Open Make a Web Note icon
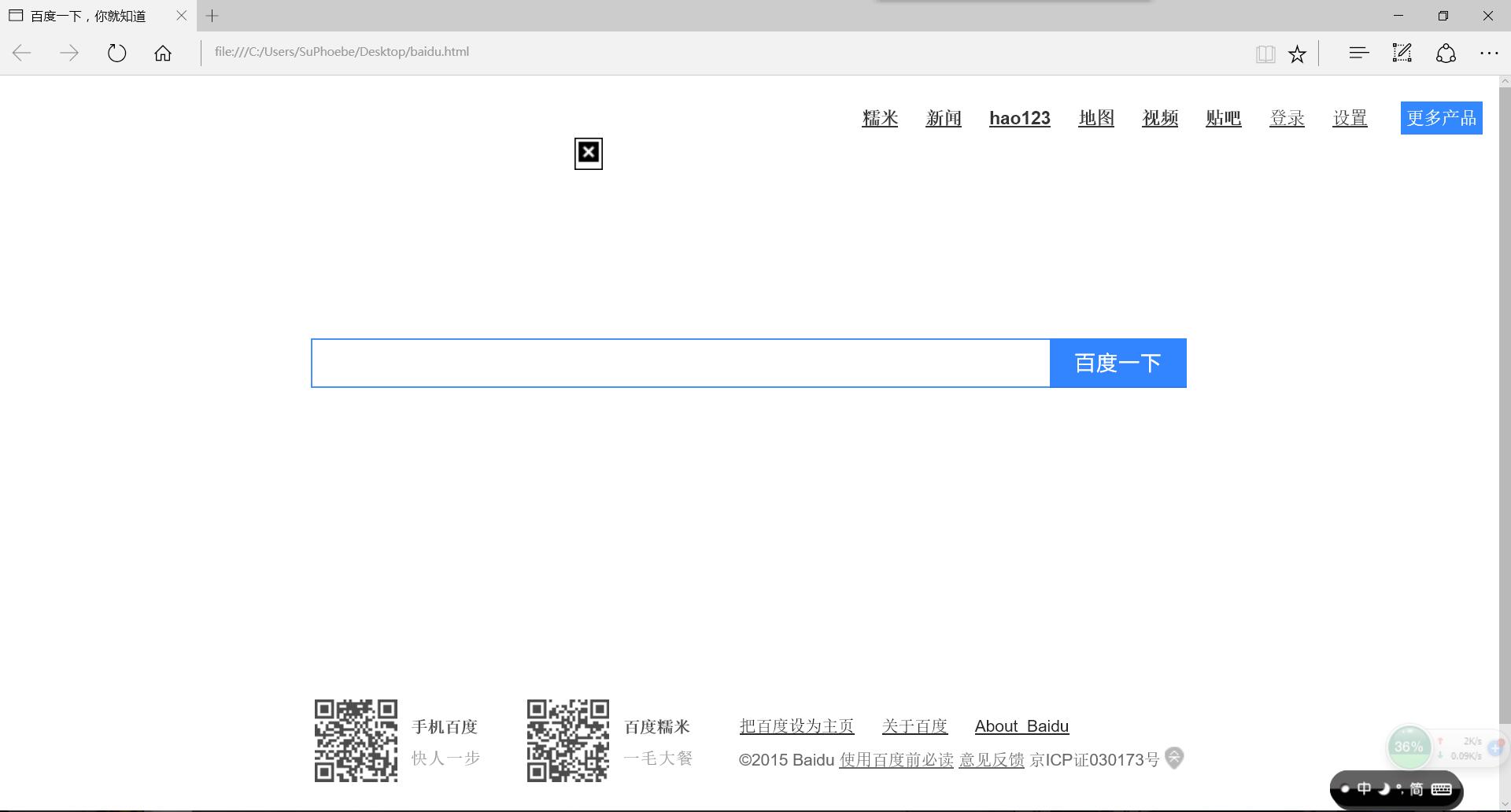The width and height of the screenshot is (1511, 812). (x=1402, y=53)
